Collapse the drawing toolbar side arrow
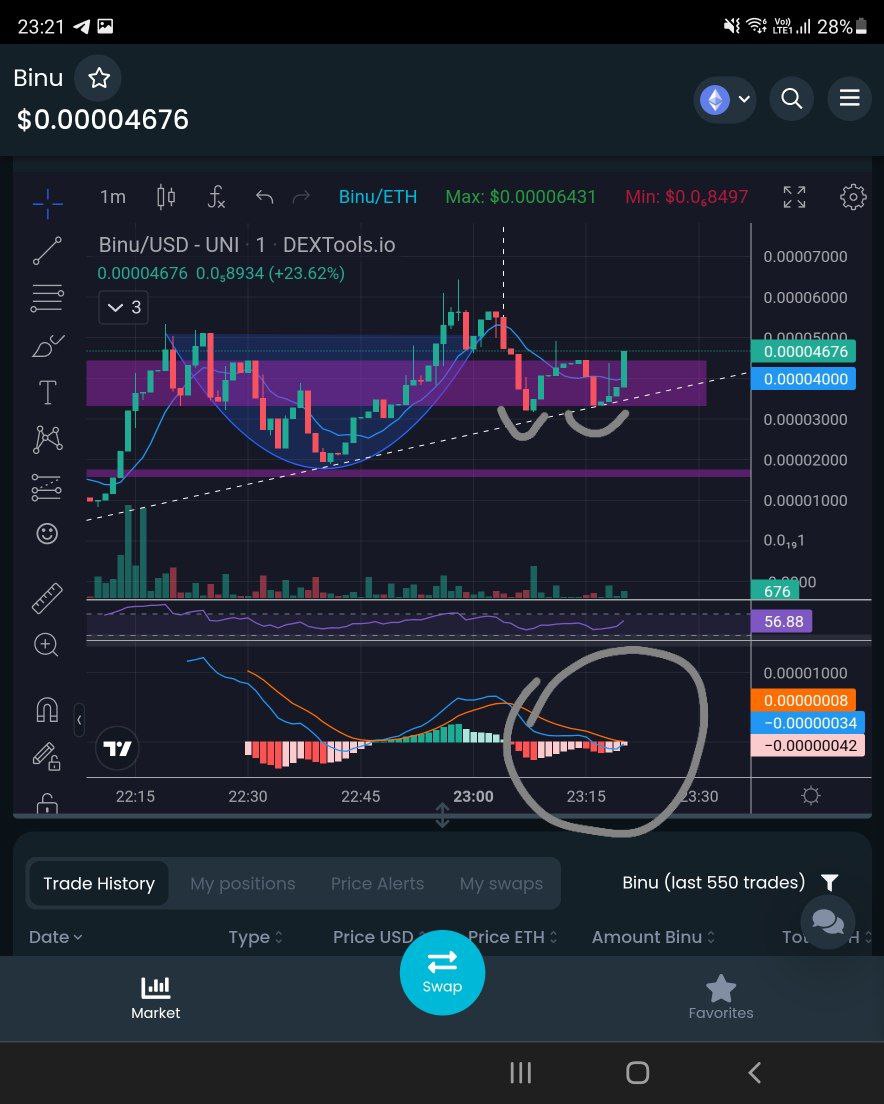 [x=79, y=720]
